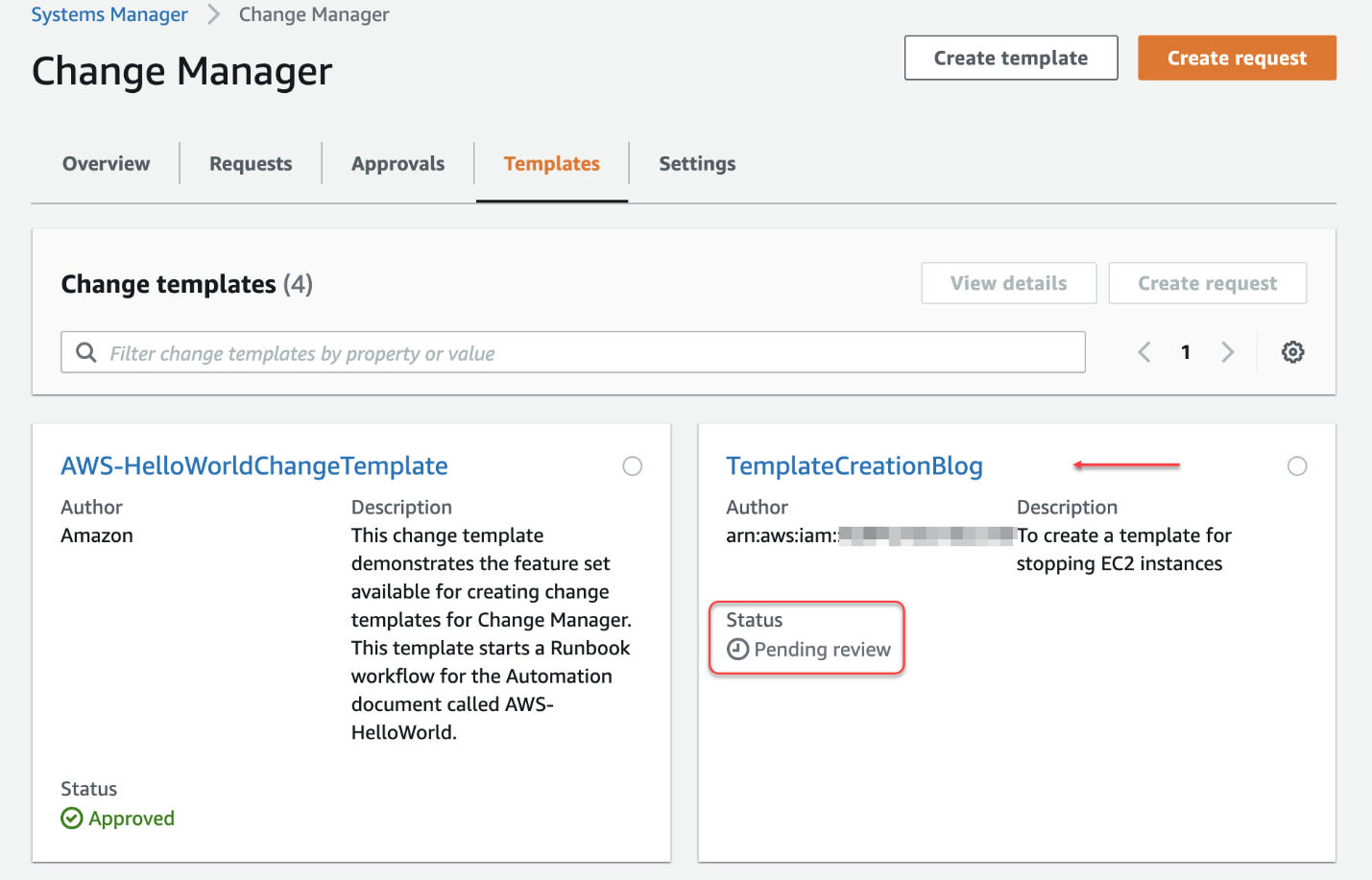Select the AWS-HelloWorldChangeTemplate radio button
Image resolution: width=1372 pixels, height=880 pixels.
pyautogui.click(x=632, y=465)
